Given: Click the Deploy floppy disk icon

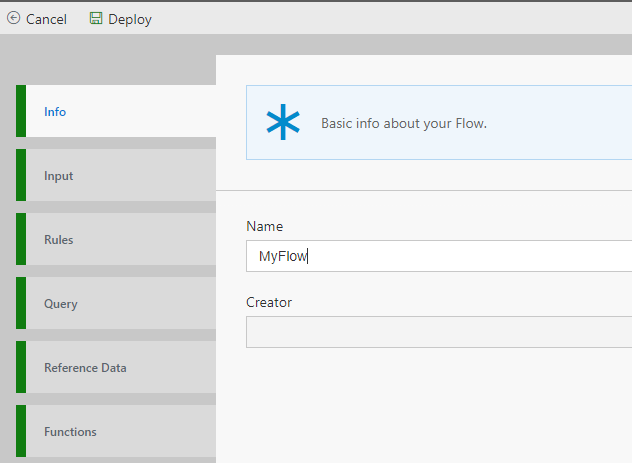Looking at the screenshot, I should (96, 18).
